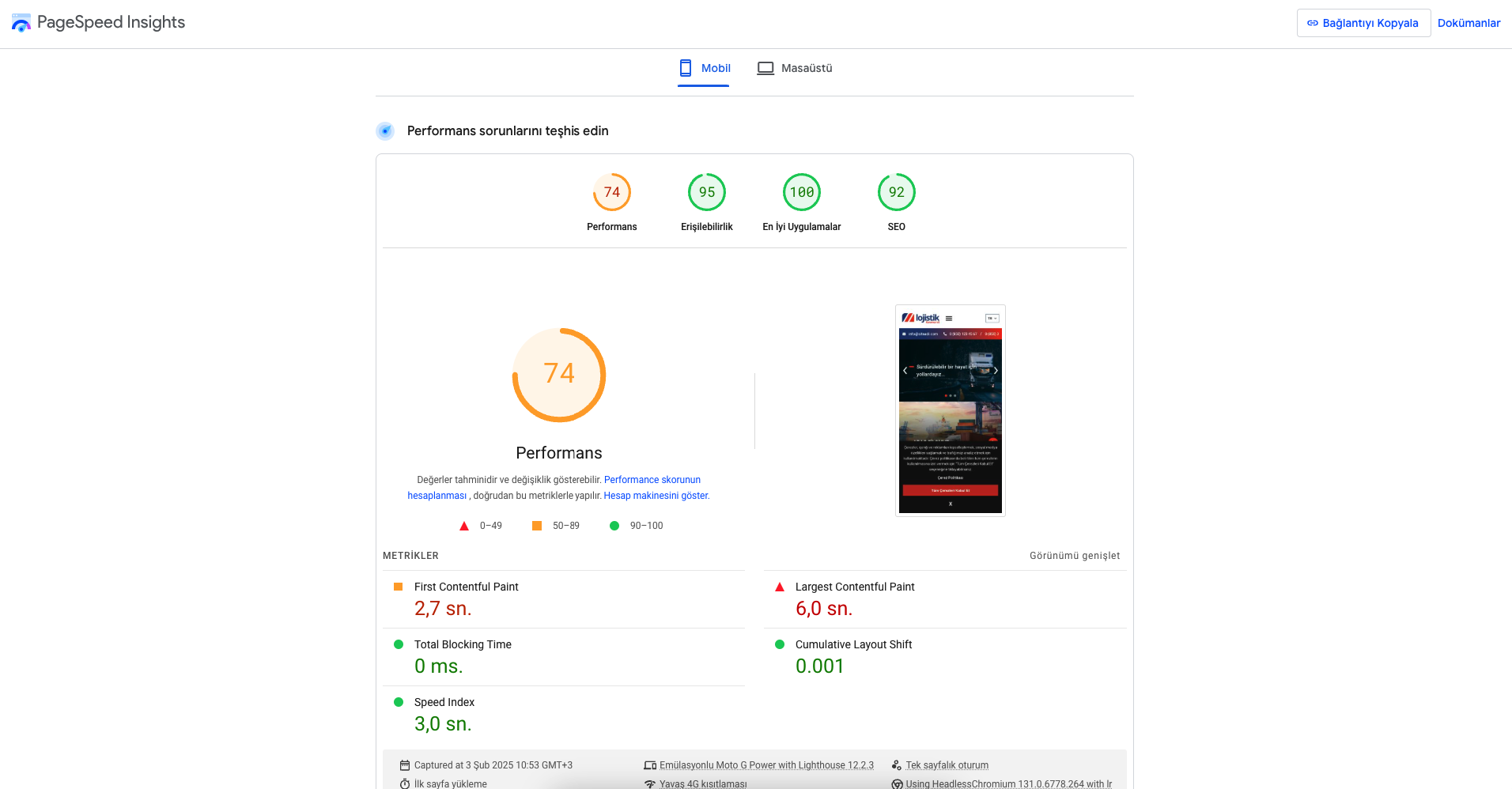
Task: Click Emülasyonlu Moto G Power with Lighthouse text
Action: (766, 765)
